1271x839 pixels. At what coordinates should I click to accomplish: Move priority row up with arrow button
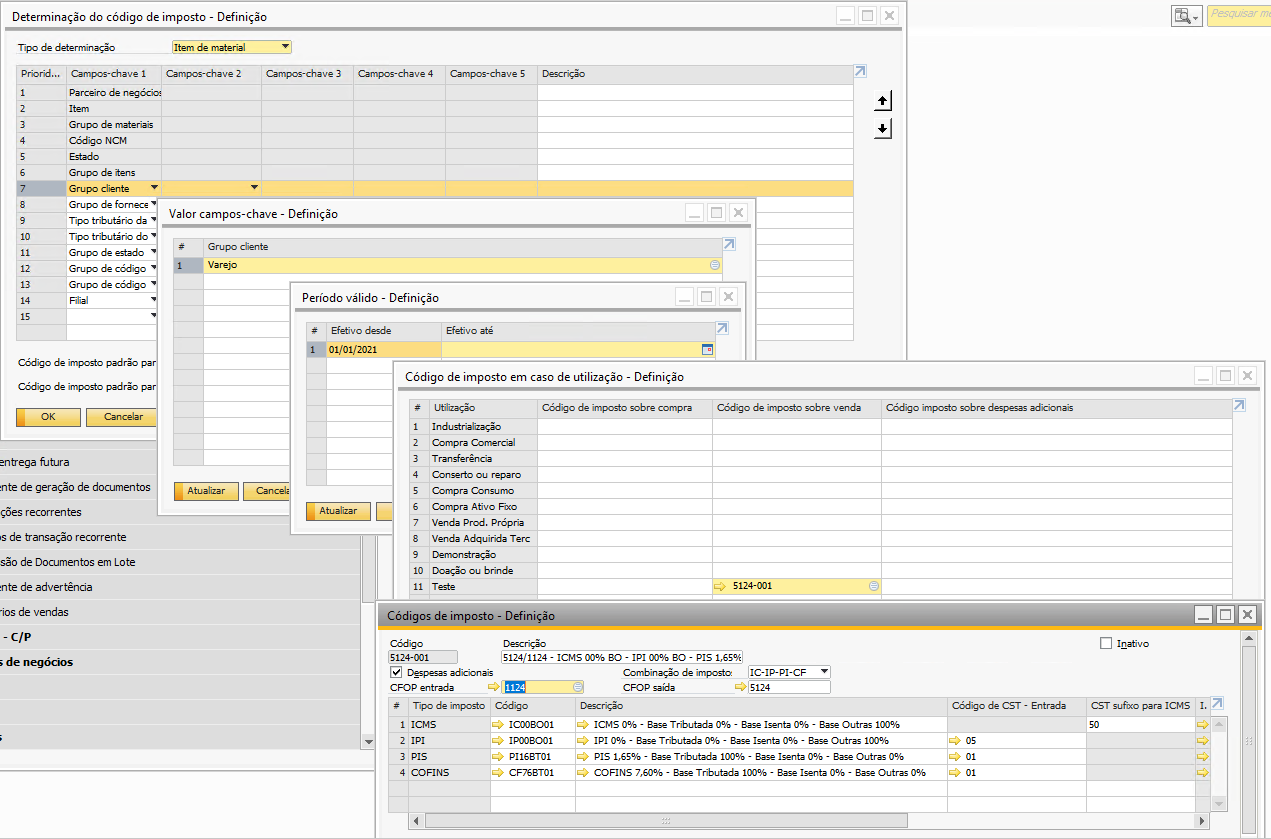882,101
